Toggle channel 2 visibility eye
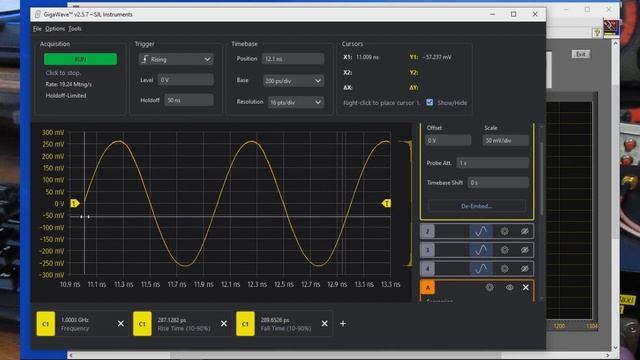This screenshot has width=640, height=360. (524, 231)
